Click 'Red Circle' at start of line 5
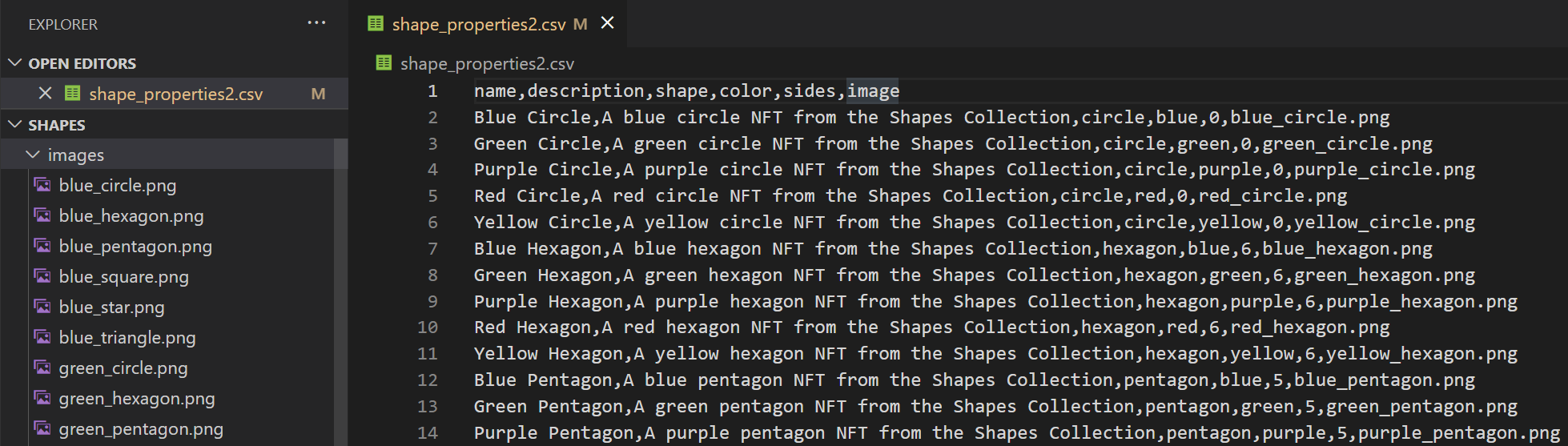 [x=527, y=196]
